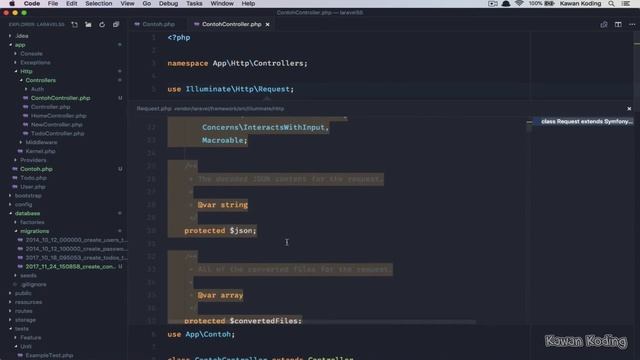Collapse the app folder
640x360 pixels.
click(20, 45)
